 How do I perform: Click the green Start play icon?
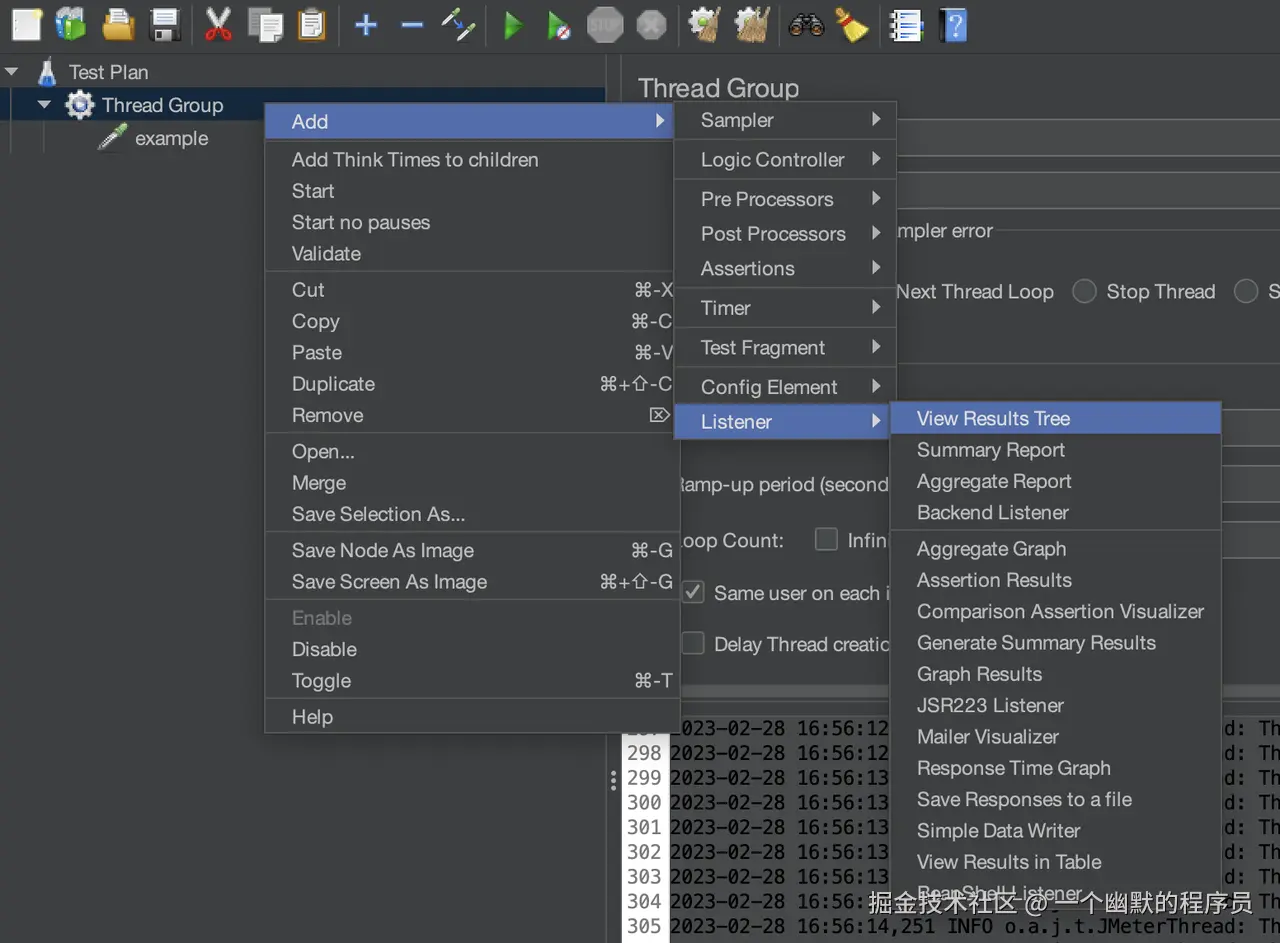coord(513,25)
